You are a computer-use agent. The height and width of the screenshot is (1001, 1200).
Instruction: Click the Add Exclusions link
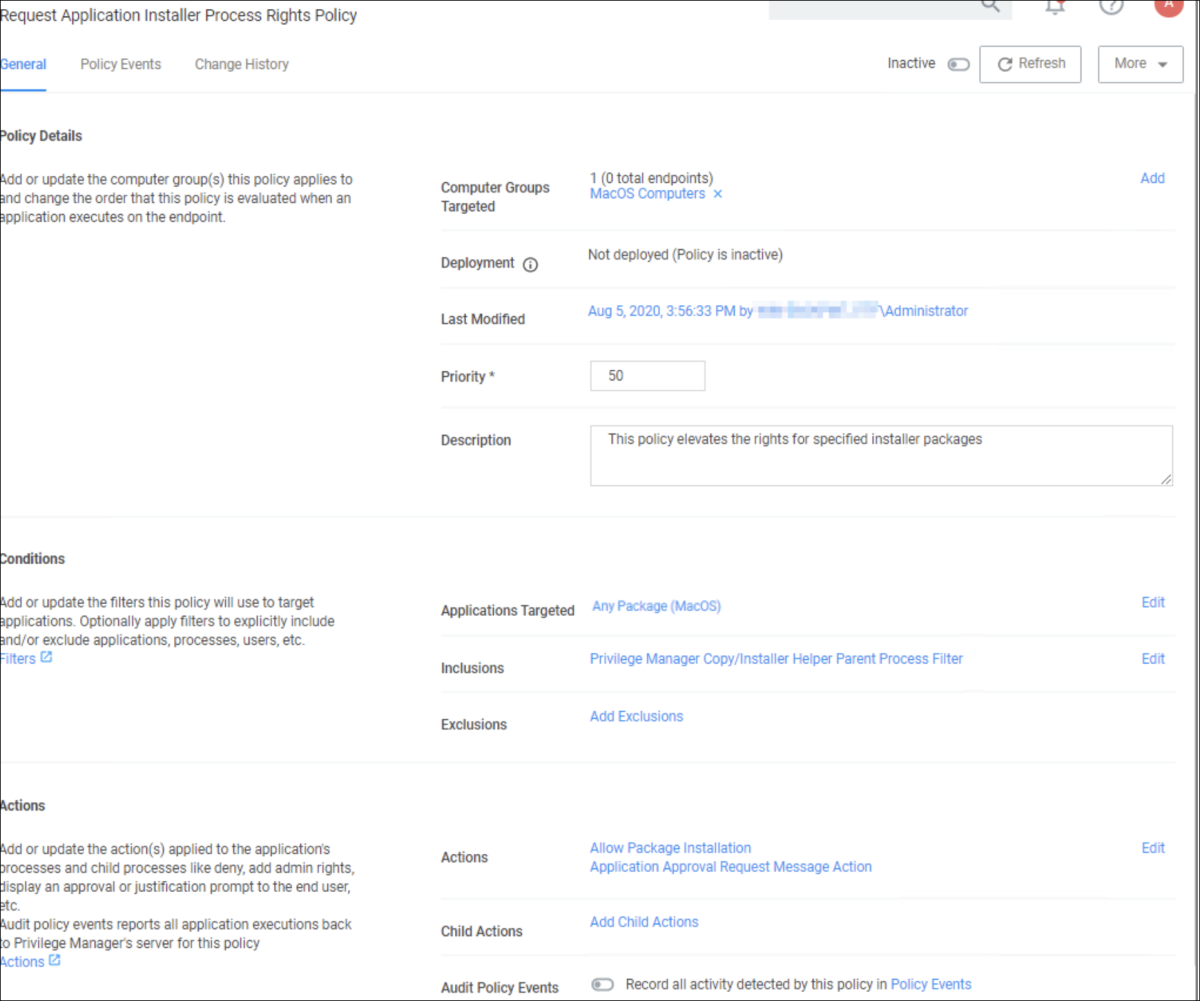[x=636, y=716]
